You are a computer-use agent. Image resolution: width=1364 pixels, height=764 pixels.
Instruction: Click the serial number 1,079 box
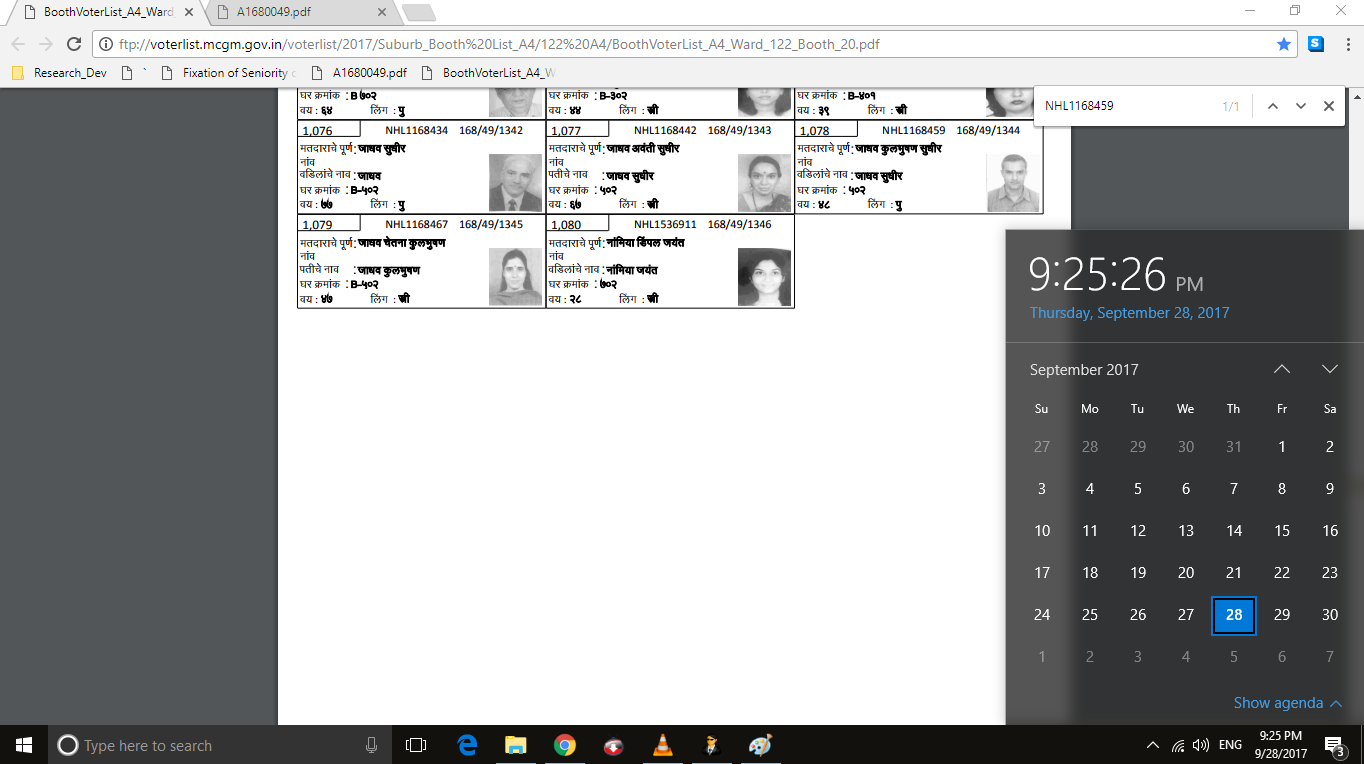[x=329, y=224]
